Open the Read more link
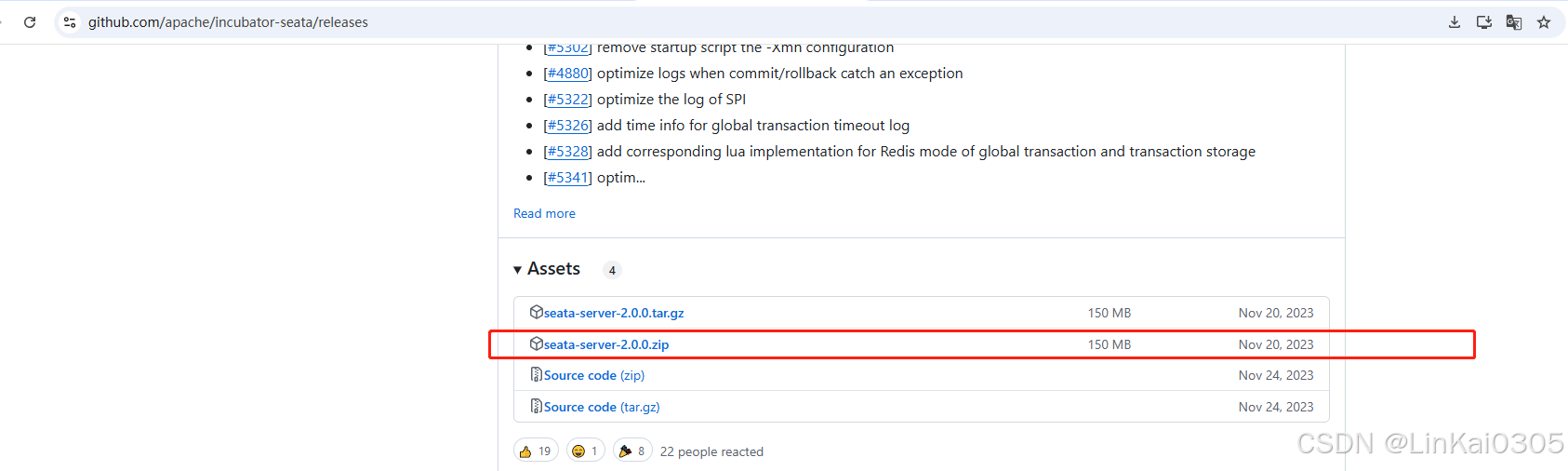 (x=544, y=213)
